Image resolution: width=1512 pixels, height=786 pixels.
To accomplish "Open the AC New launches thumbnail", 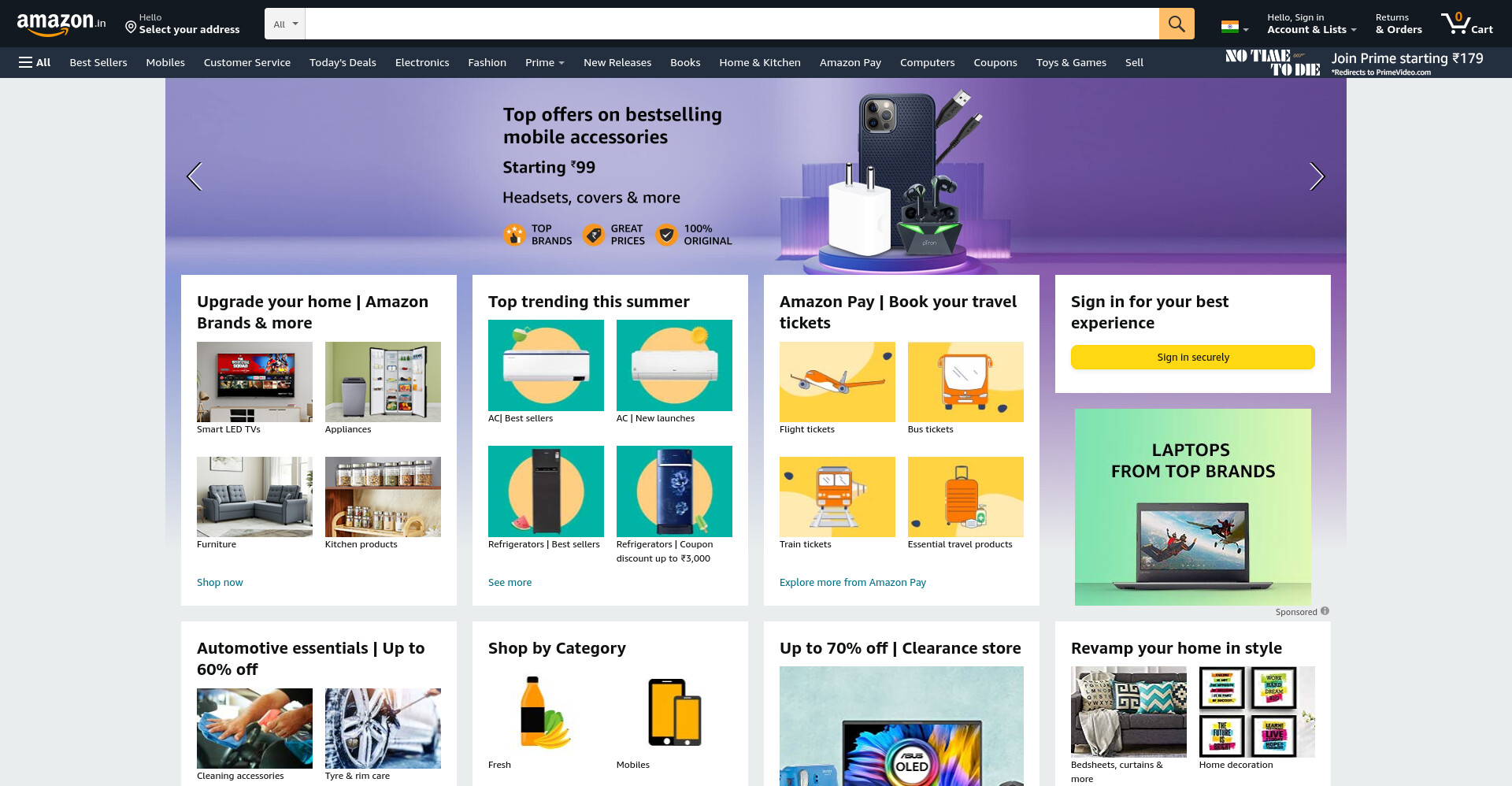I will click(x=674, y=365).
